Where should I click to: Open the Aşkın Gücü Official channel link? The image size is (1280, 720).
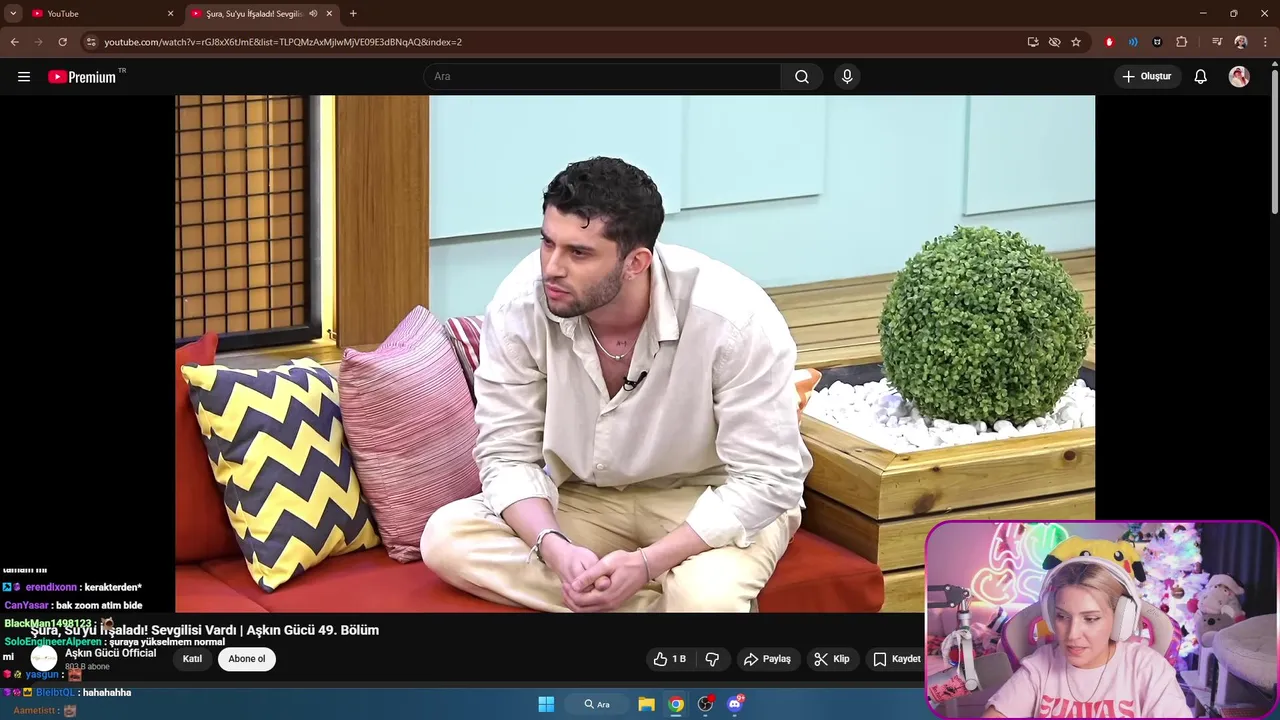(x=111, y=653)
